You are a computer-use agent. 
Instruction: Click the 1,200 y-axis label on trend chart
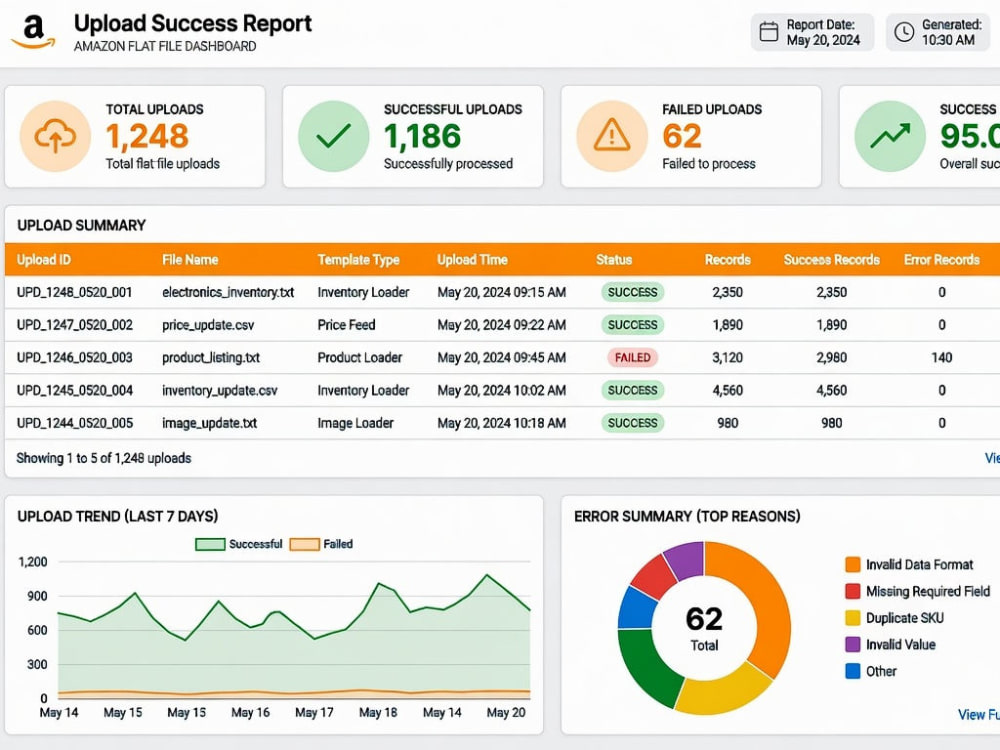tap(33, 562)
